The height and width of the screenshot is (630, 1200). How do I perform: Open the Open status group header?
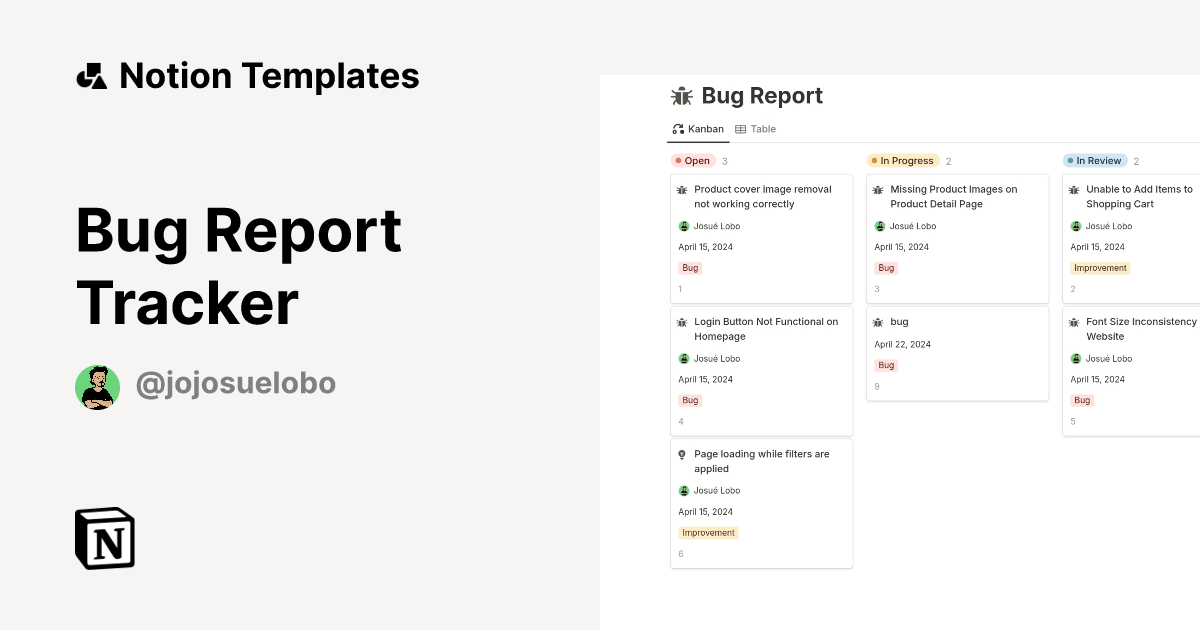(694, 160)
